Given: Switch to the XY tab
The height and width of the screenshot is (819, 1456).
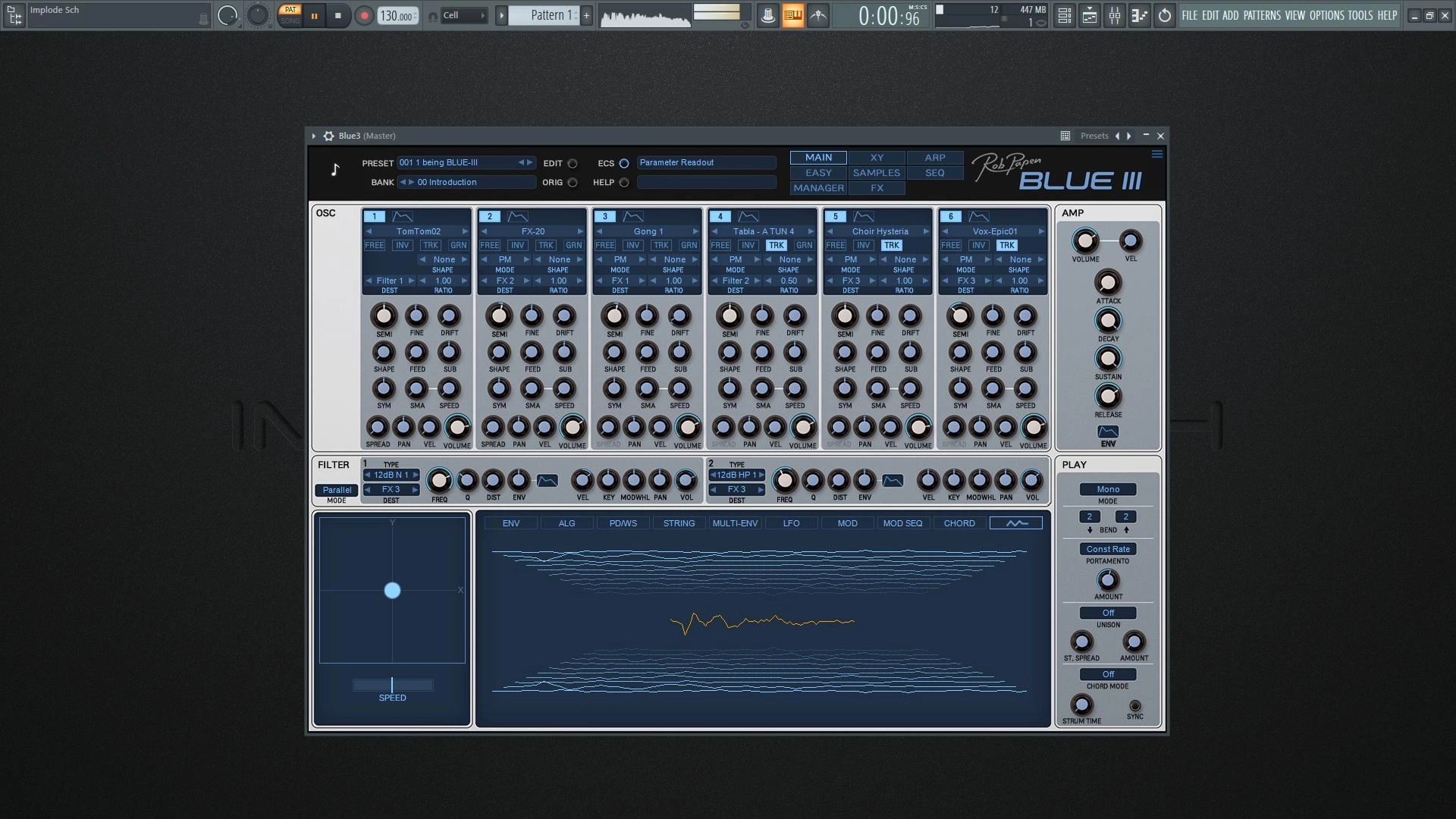Looking at the screenshot, I should 877,158.
